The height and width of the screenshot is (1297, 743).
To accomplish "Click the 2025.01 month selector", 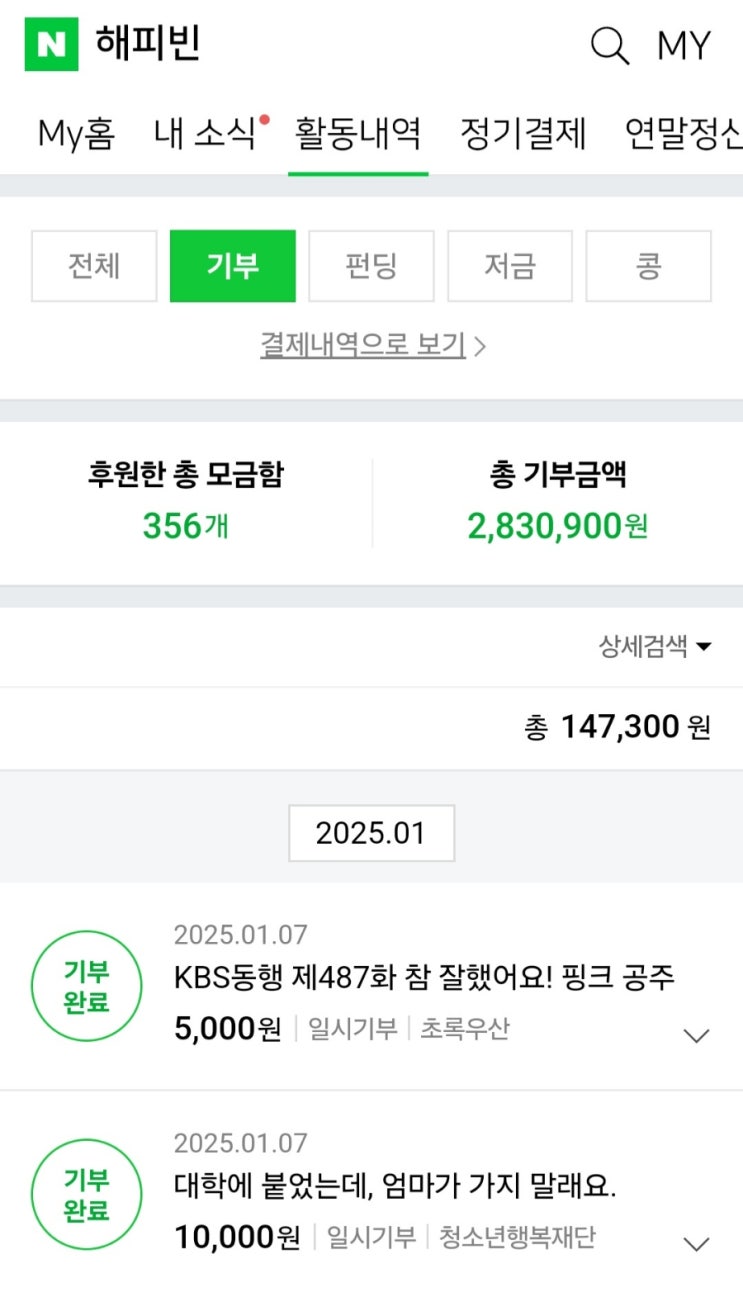I will 371,833.
